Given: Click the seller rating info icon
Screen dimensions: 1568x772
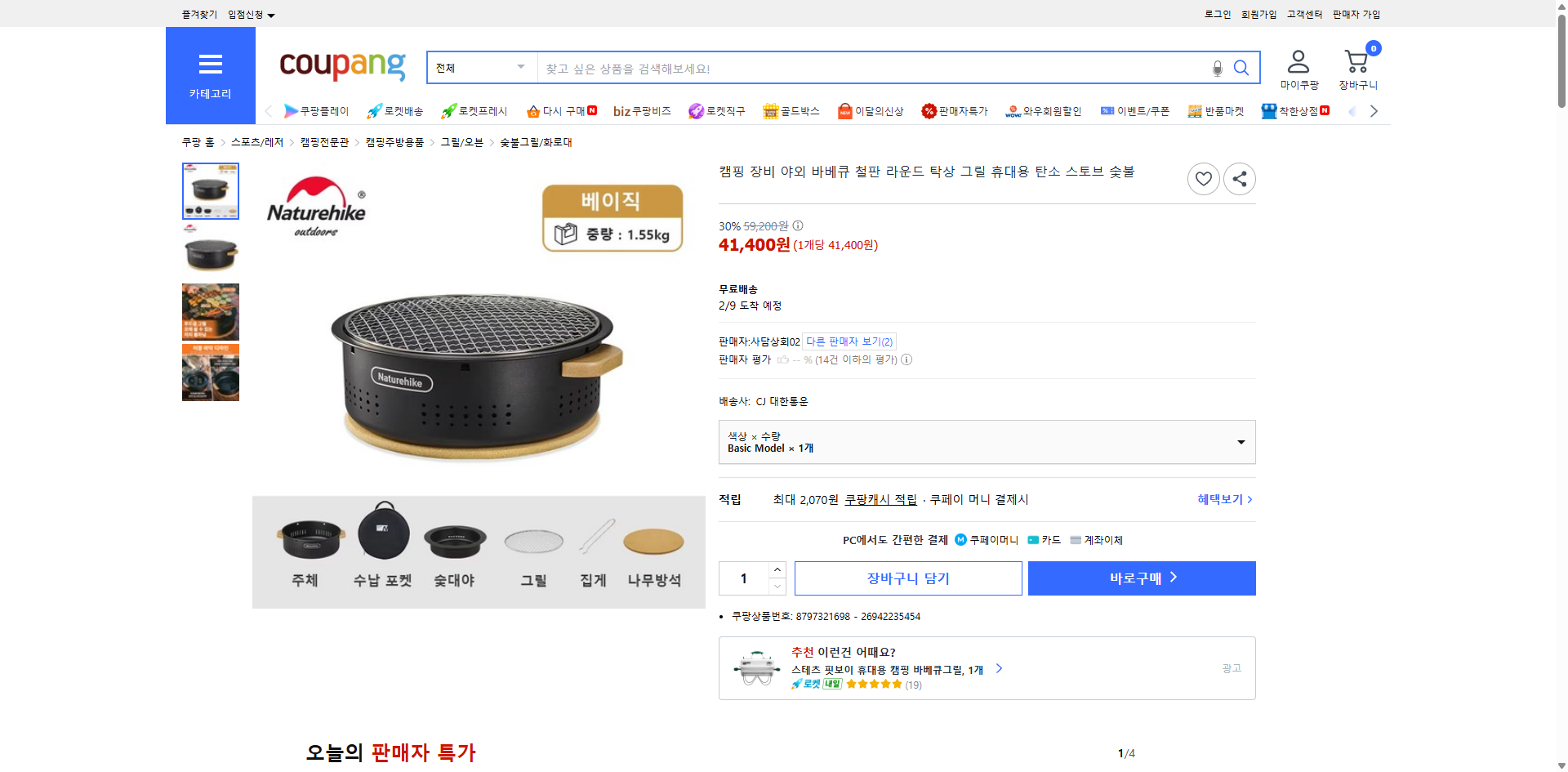Looking at the screenshot, I should click(906, 359).
